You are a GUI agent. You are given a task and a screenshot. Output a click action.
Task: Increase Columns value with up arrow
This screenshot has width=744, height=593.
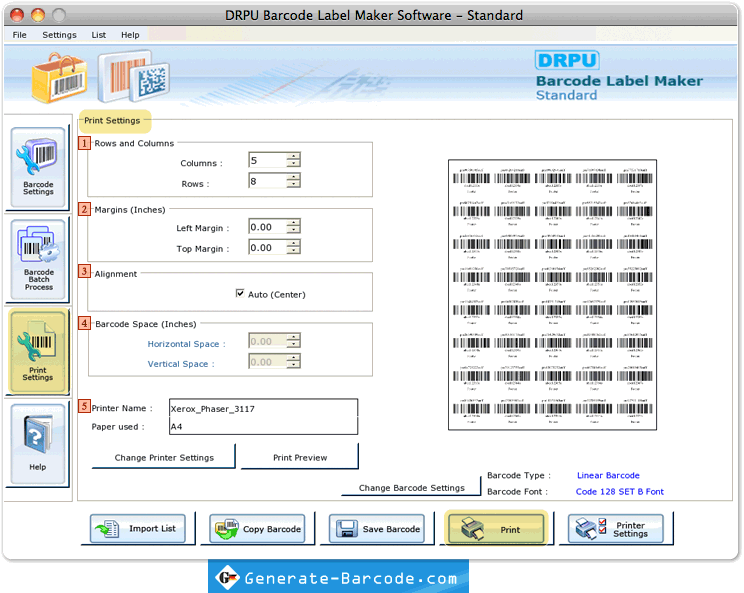[x=294, y=156]
